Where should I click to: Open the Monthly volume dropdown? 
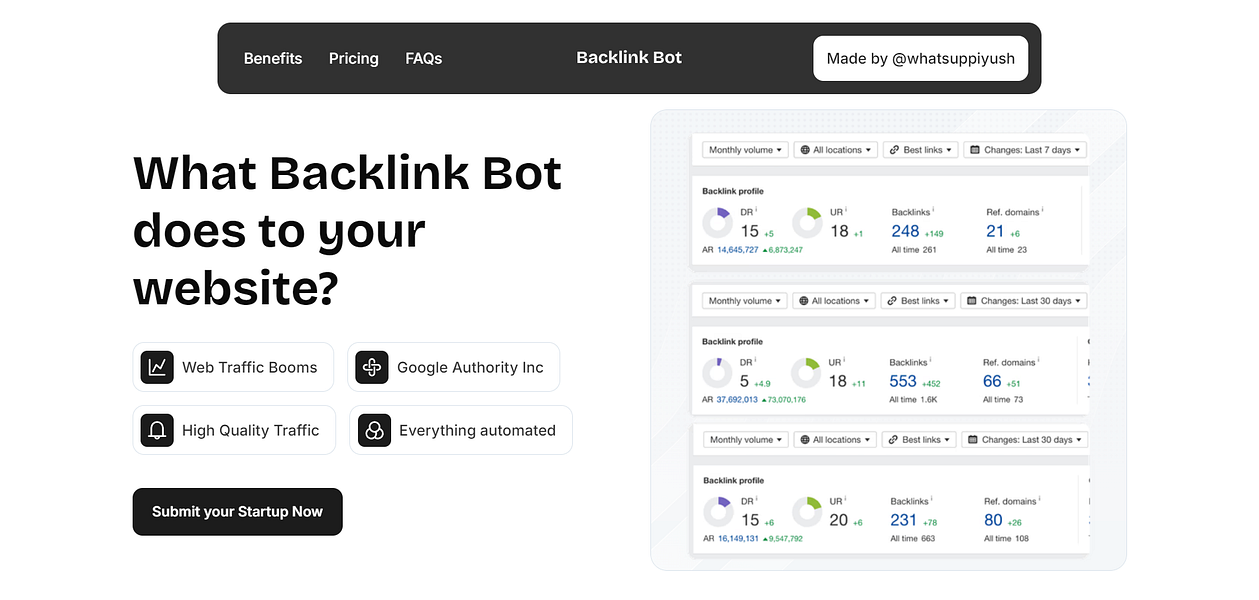point(744,149)
